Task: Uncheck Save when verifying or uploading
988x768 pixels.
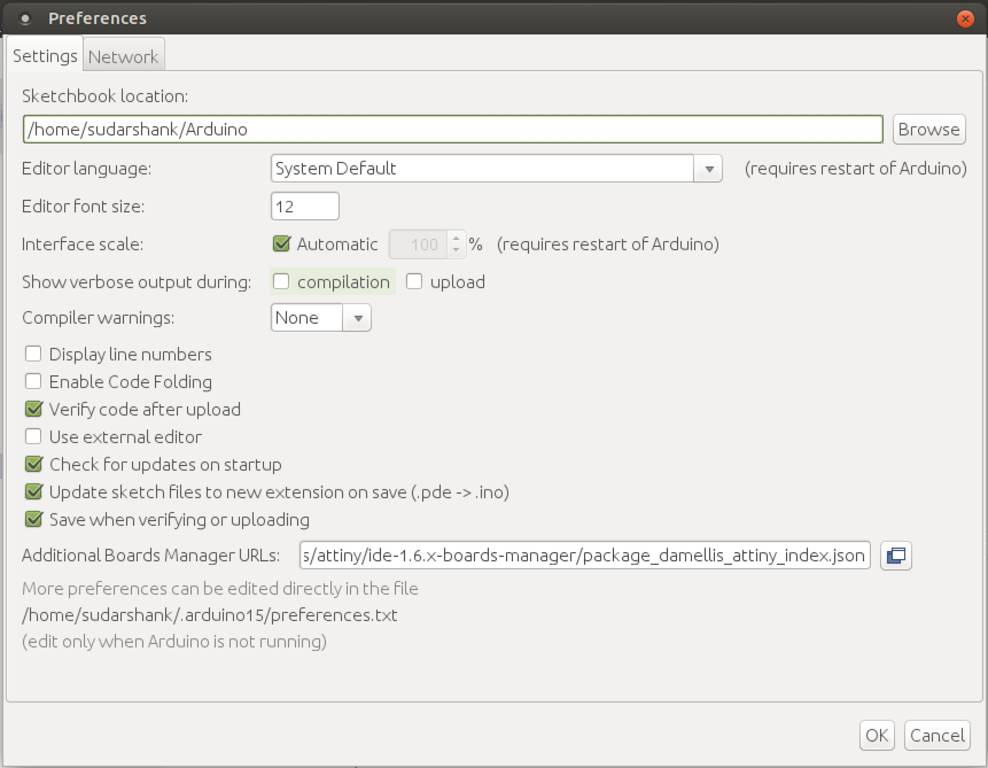Action: 34,519
